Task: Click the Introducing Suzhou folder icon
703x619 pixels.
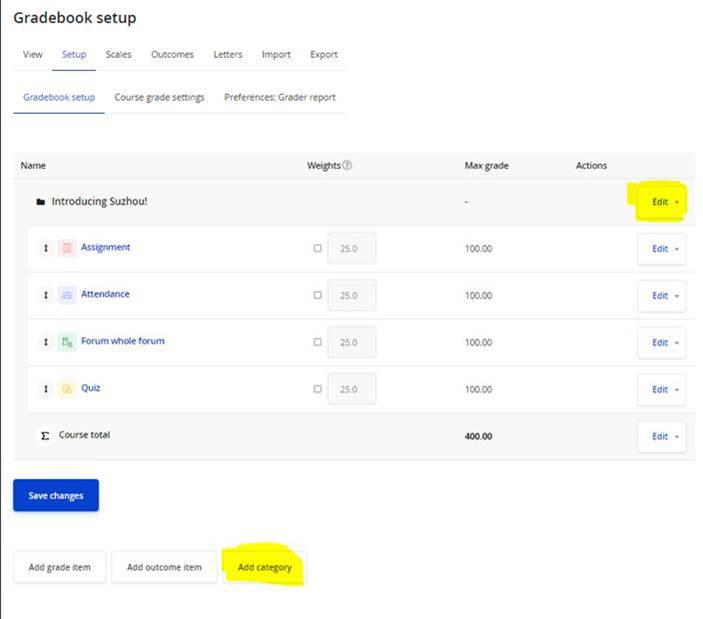Action: 41,202
